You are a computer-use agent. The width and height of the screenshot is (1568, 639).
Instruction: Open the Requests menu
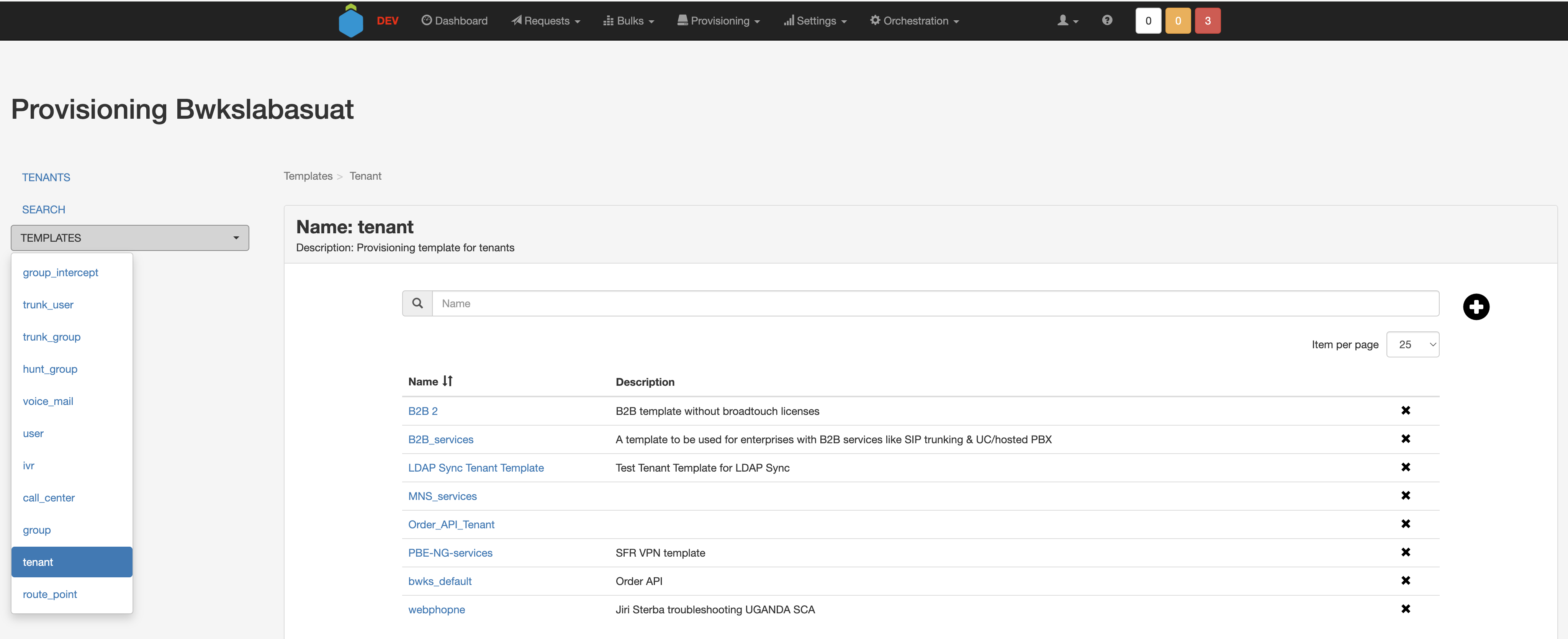(x=545, y=21)
